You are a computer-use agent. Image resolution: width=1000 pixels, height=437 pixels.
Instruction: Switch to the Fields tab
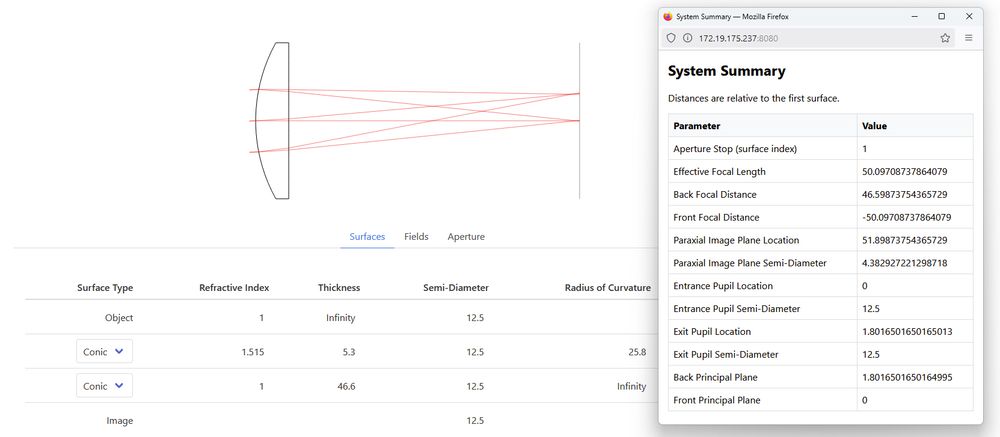[x=416, y=237]
